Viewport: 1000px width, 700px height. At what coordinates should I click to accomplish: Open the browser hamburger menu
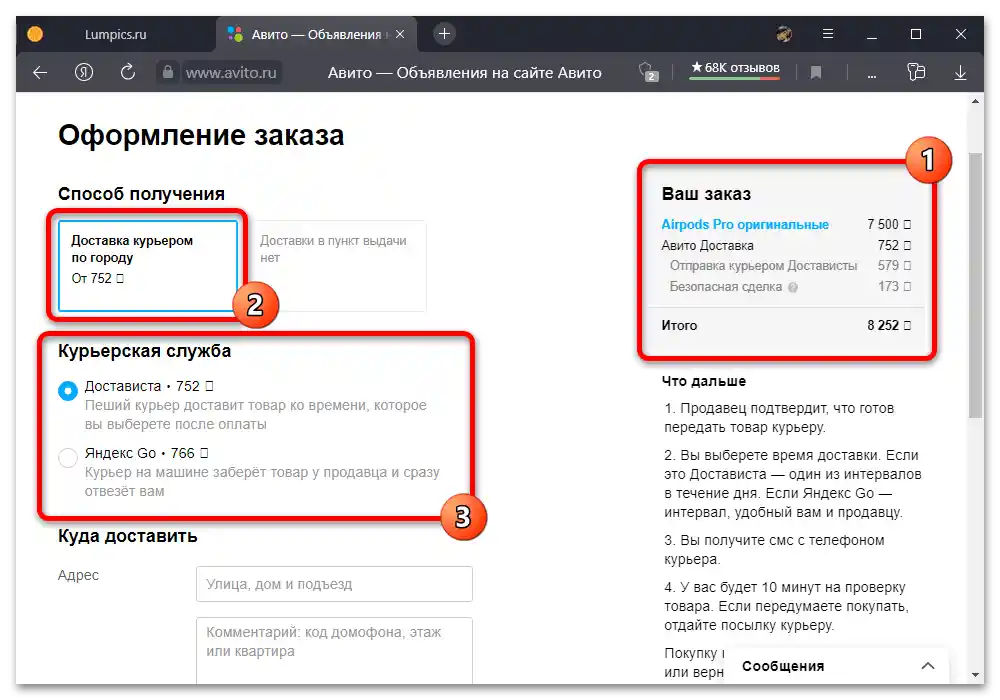pos(828,34)
